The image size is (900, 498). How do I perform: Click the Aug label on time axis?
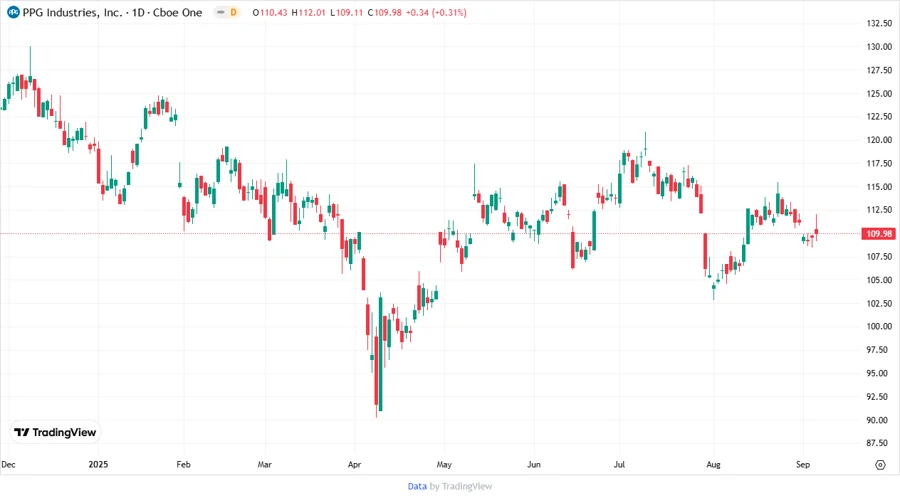click(x=713, y=464)
